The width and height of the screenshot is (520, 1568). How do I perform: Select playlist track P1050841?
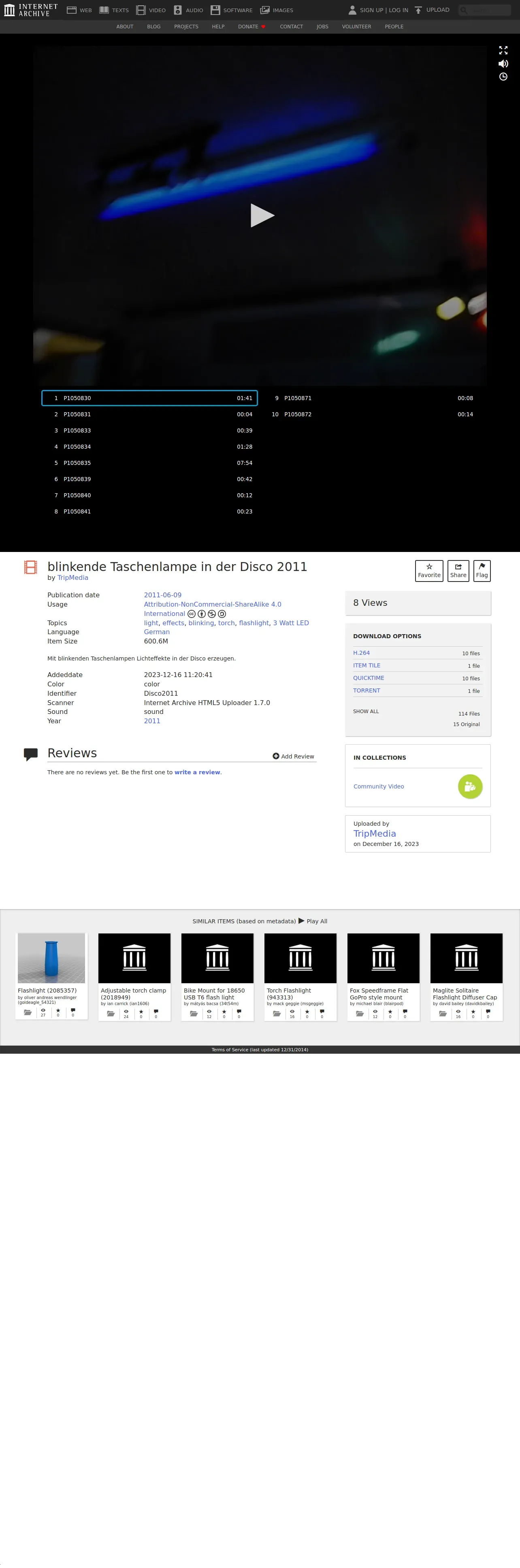150,512
